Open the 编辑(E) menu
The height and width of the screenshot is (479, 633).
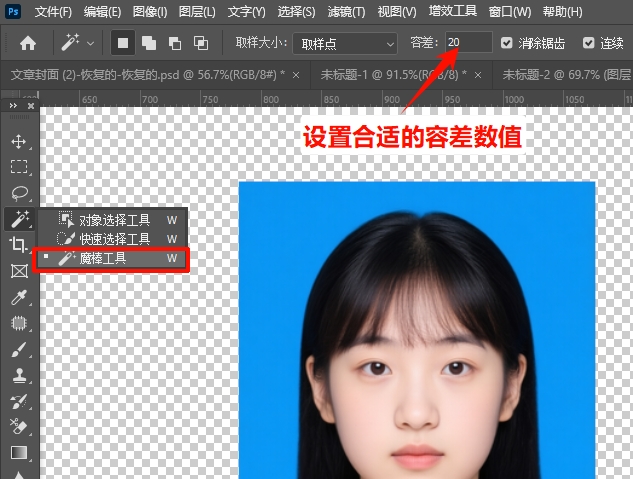tap(102, 12)
